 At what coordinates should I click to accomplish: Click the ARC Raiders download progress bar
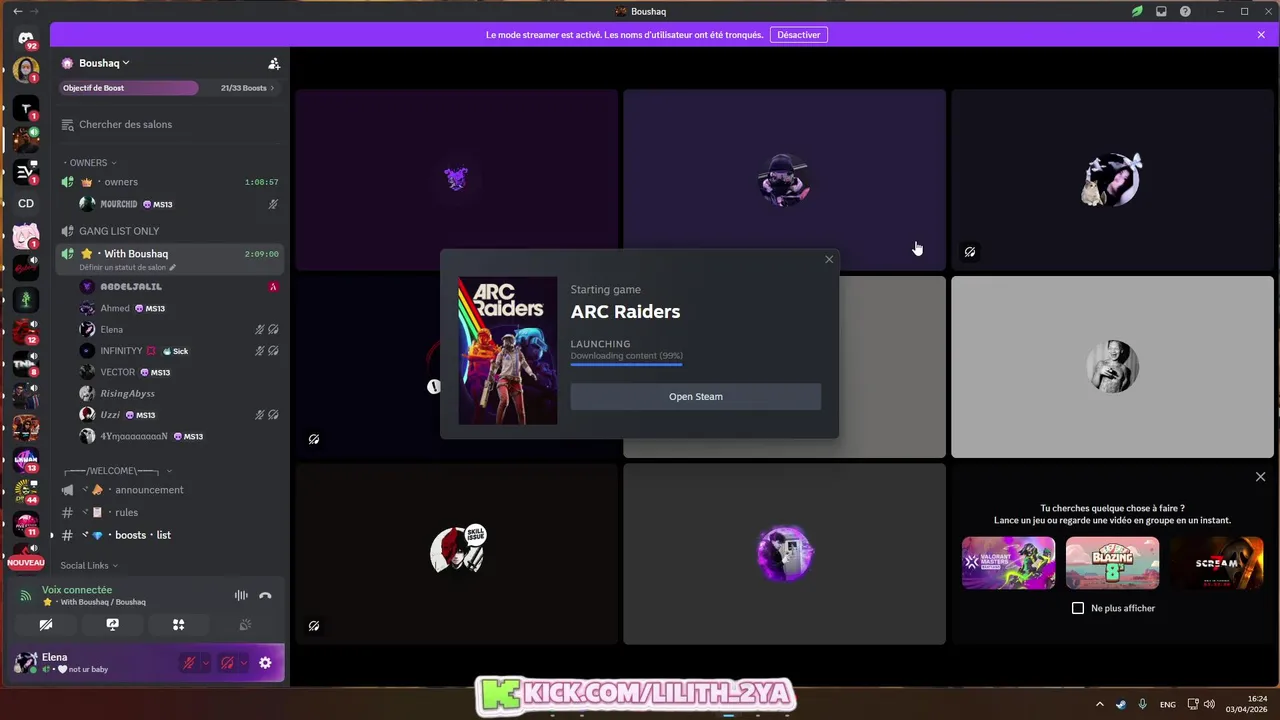point(627,365)
